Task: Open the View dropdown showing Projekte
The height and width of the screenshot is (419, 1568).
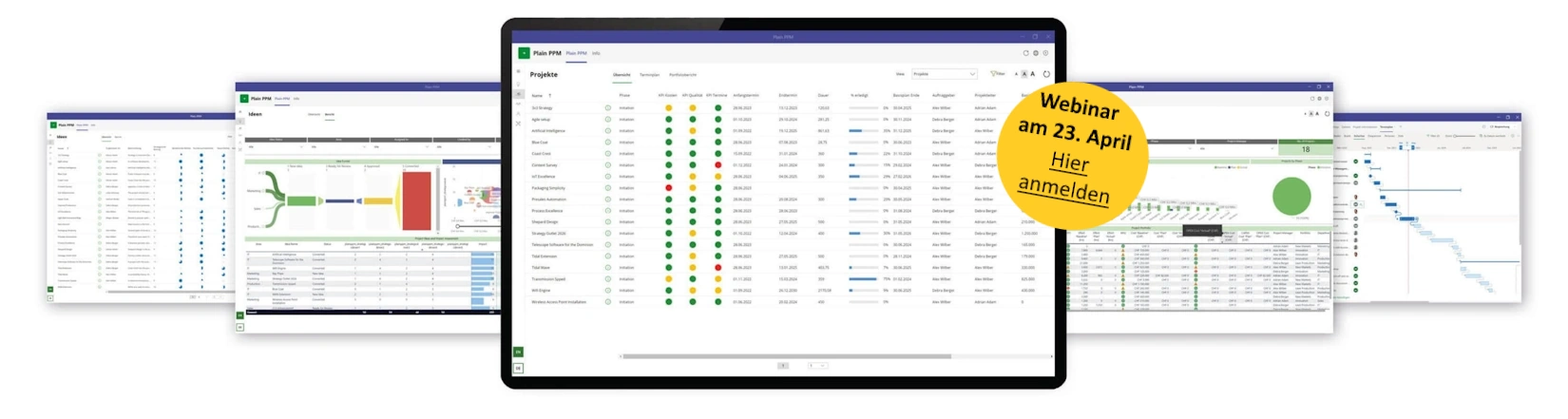Action: pyautogui.click(x=945, y=74)
